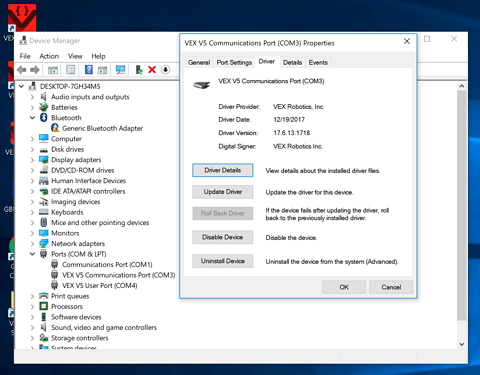
Task: Expand the Disk drives category
Action: coord(32,149)
